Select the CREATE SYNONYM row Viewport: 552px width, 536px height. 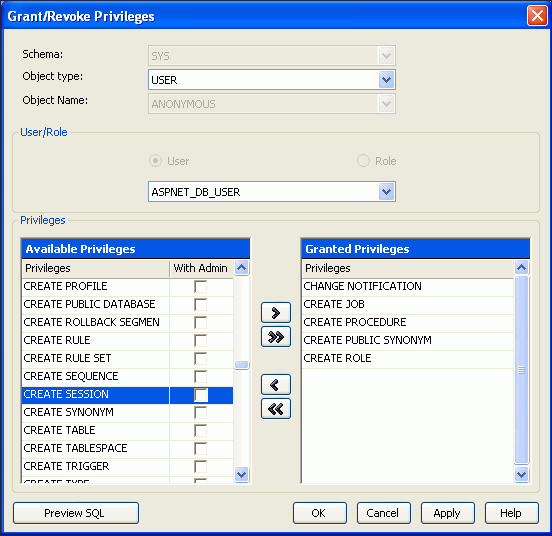96,412
